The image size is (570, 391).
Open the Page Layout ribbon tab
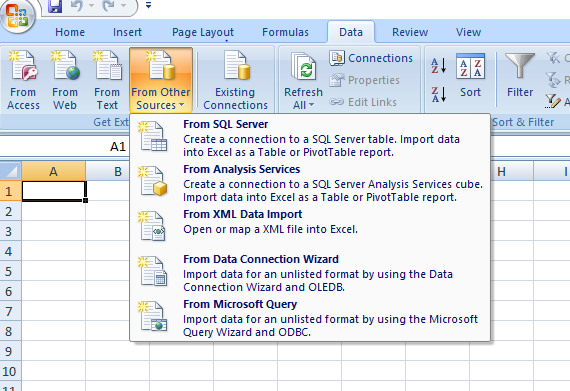pyautogui.click(x=203, y=32)
